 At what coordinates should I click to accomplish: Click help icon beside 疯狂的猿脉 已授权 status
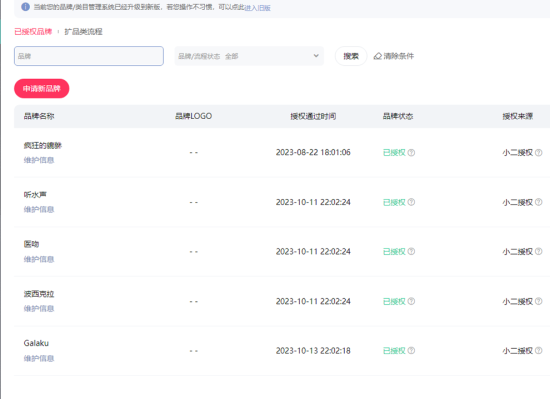click(x=411, y=153)
